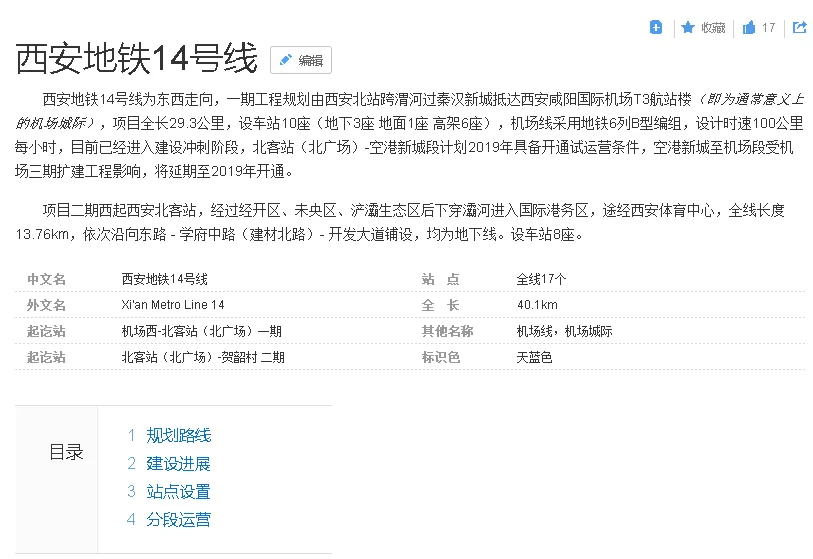Click the 站点 field label
The width and height of the screenshot is (813, 559).
441,279
